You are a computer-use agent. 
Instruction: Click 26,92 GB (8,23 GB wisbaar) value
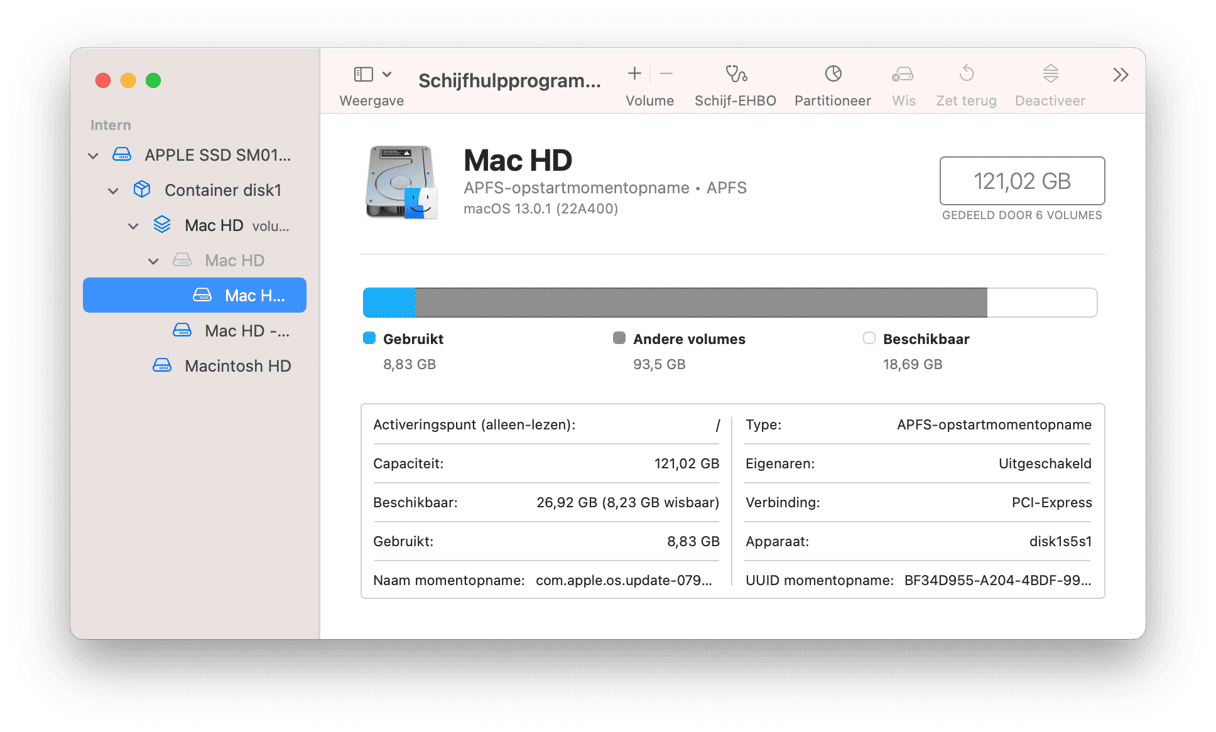[x=628, y=502]
